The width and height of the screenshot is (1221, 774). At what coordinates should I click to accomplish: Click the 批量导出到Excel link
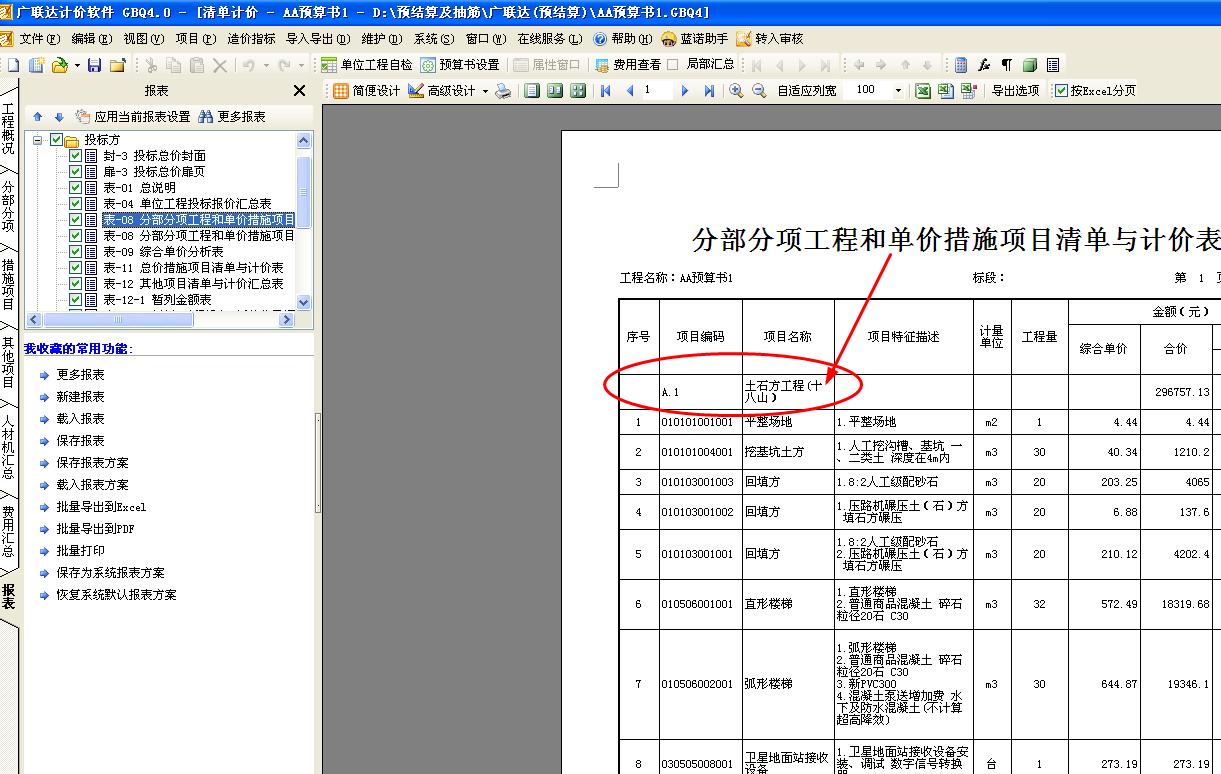[101, 507]
